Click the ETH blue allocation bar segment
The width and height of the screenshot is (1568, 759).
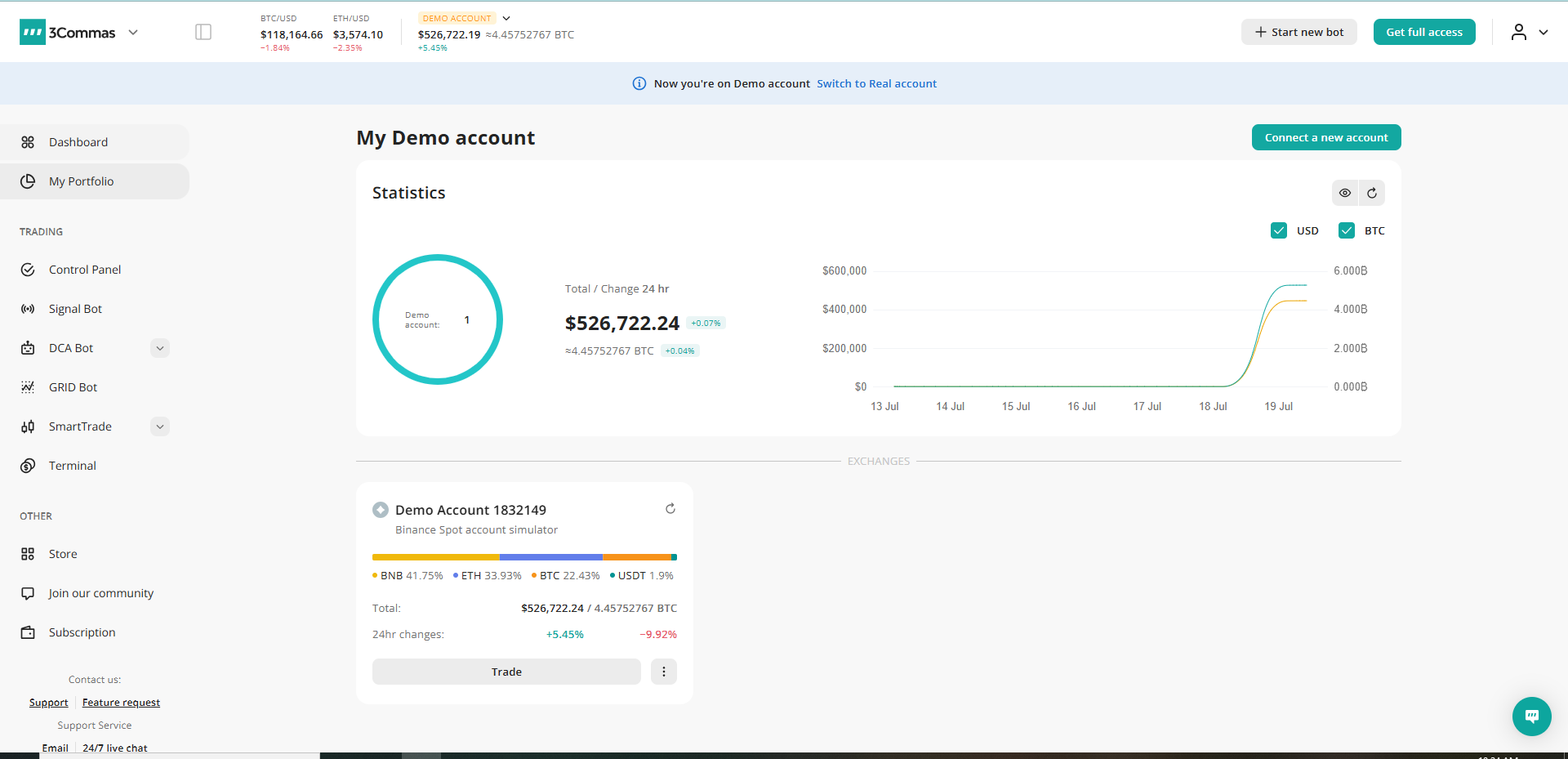click(x=551, y=557)
